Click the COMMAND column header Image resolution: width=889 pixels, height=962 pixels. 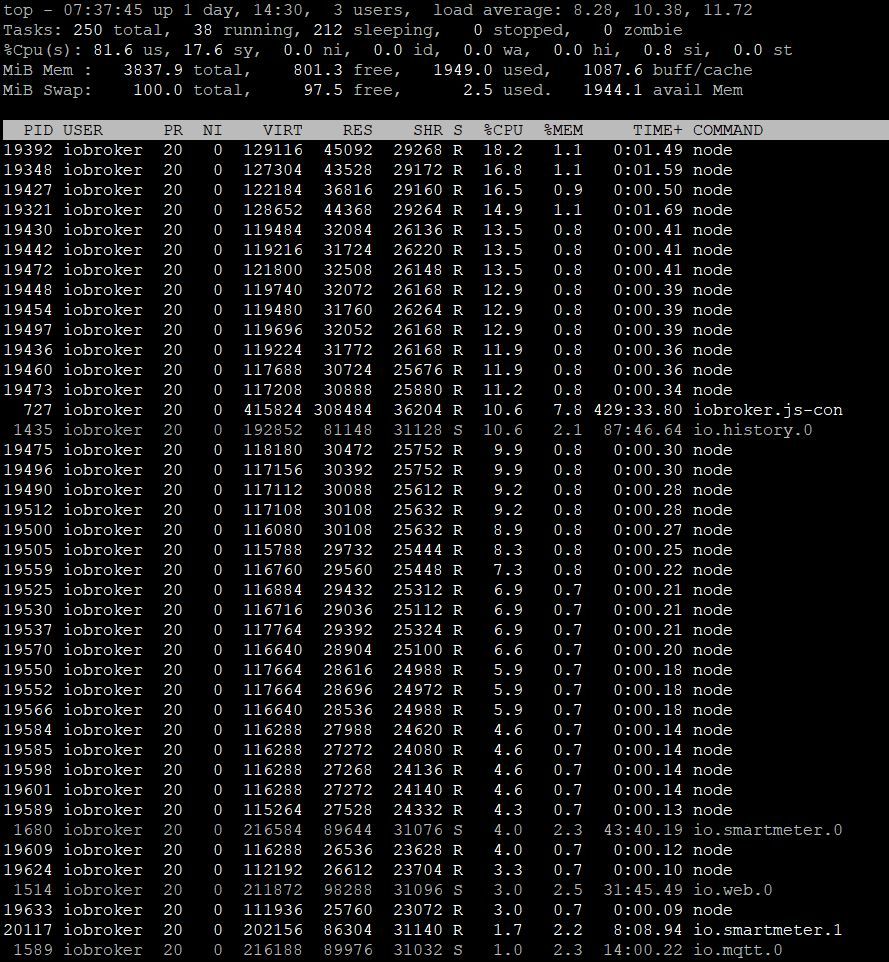click(728, 130)
